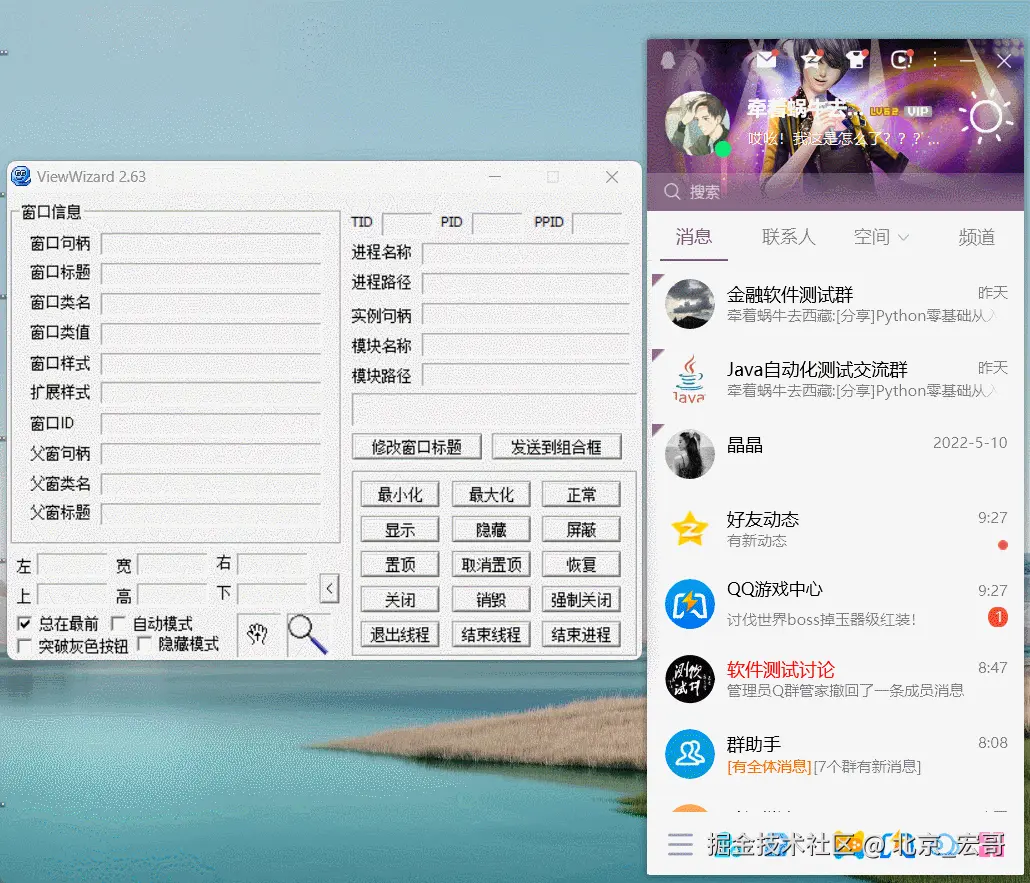Viewport: 1030px width, 883px height.
Task: Click the 屏蔽 button
Action: [x=581, y=530]
